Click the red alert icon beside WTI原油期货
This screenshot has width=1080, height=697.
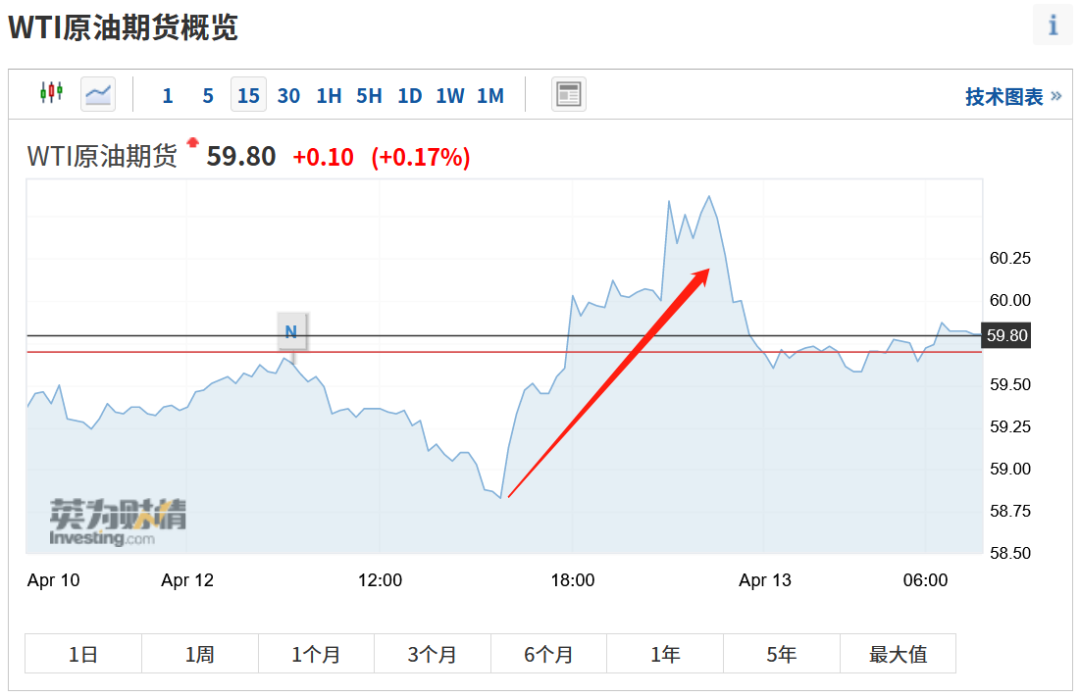pyautogui.click(x=193, y=143)
